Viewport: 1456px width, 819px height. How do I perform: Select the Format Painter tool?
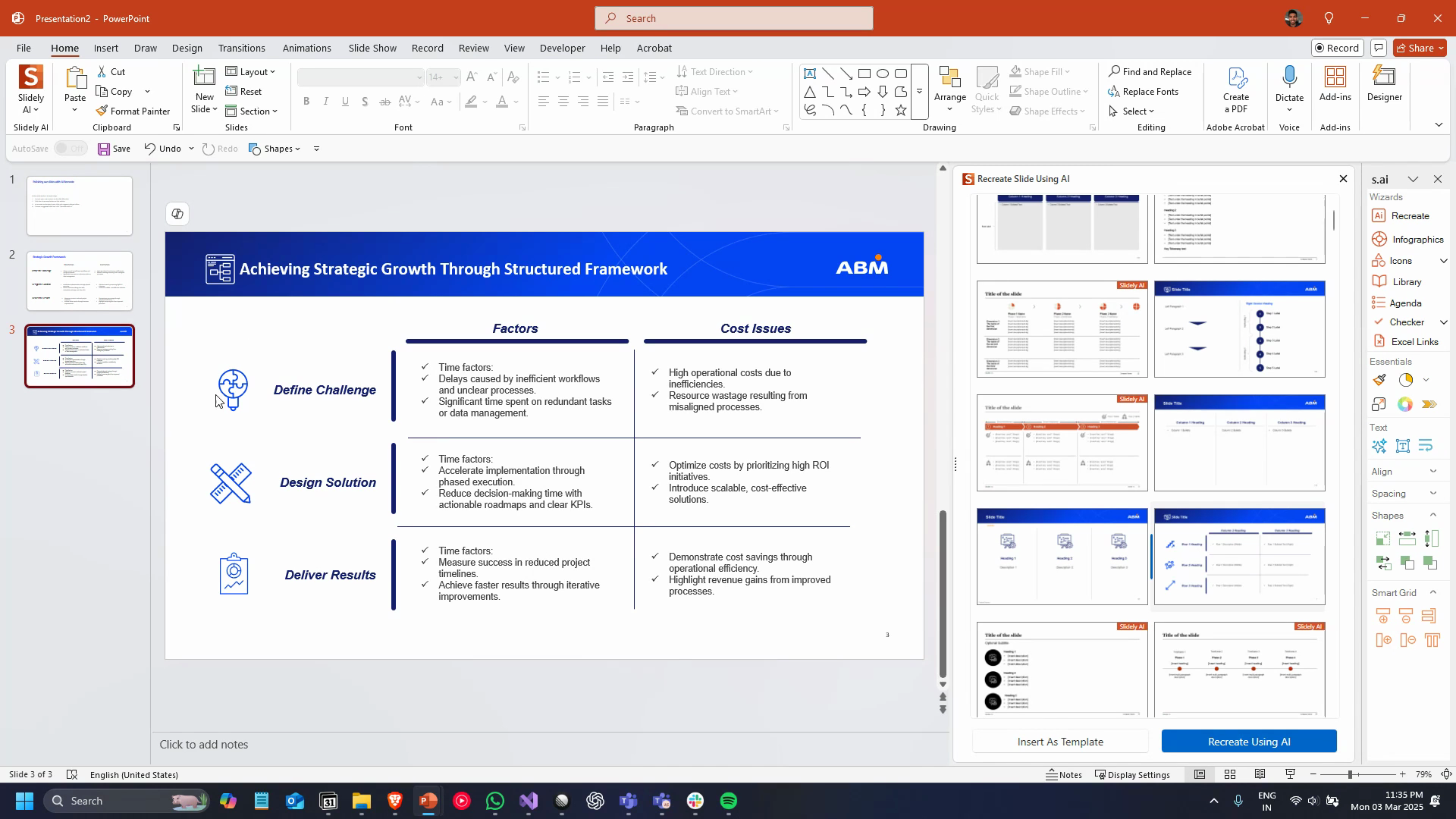tap(133, 111)
